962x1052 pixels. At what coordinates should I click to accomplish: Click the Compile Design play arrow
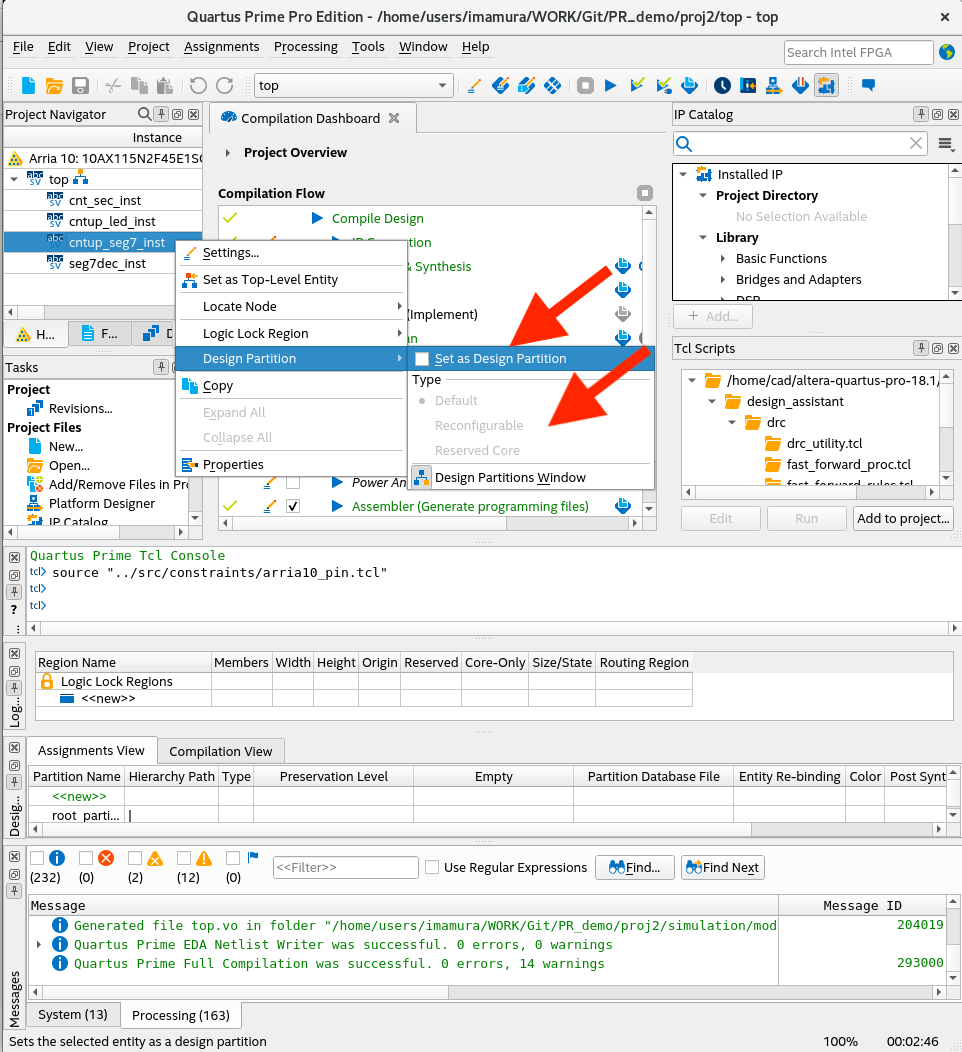(x=317, y=218)
